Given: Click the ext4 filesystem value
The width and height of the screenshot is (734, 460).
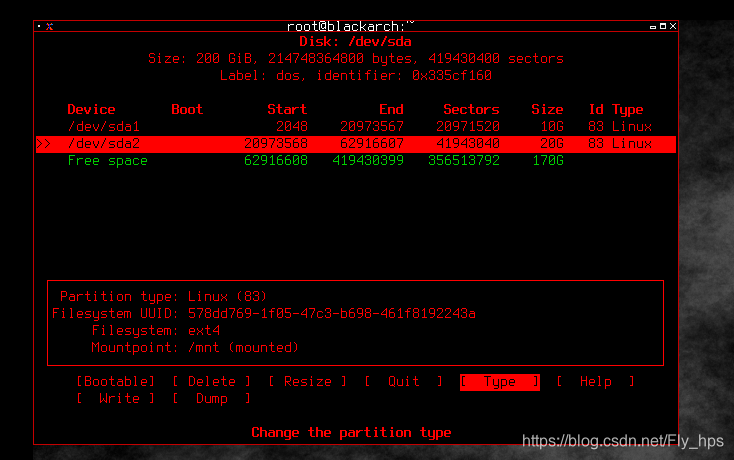Looking at the screenshot, I should [204, 330].
